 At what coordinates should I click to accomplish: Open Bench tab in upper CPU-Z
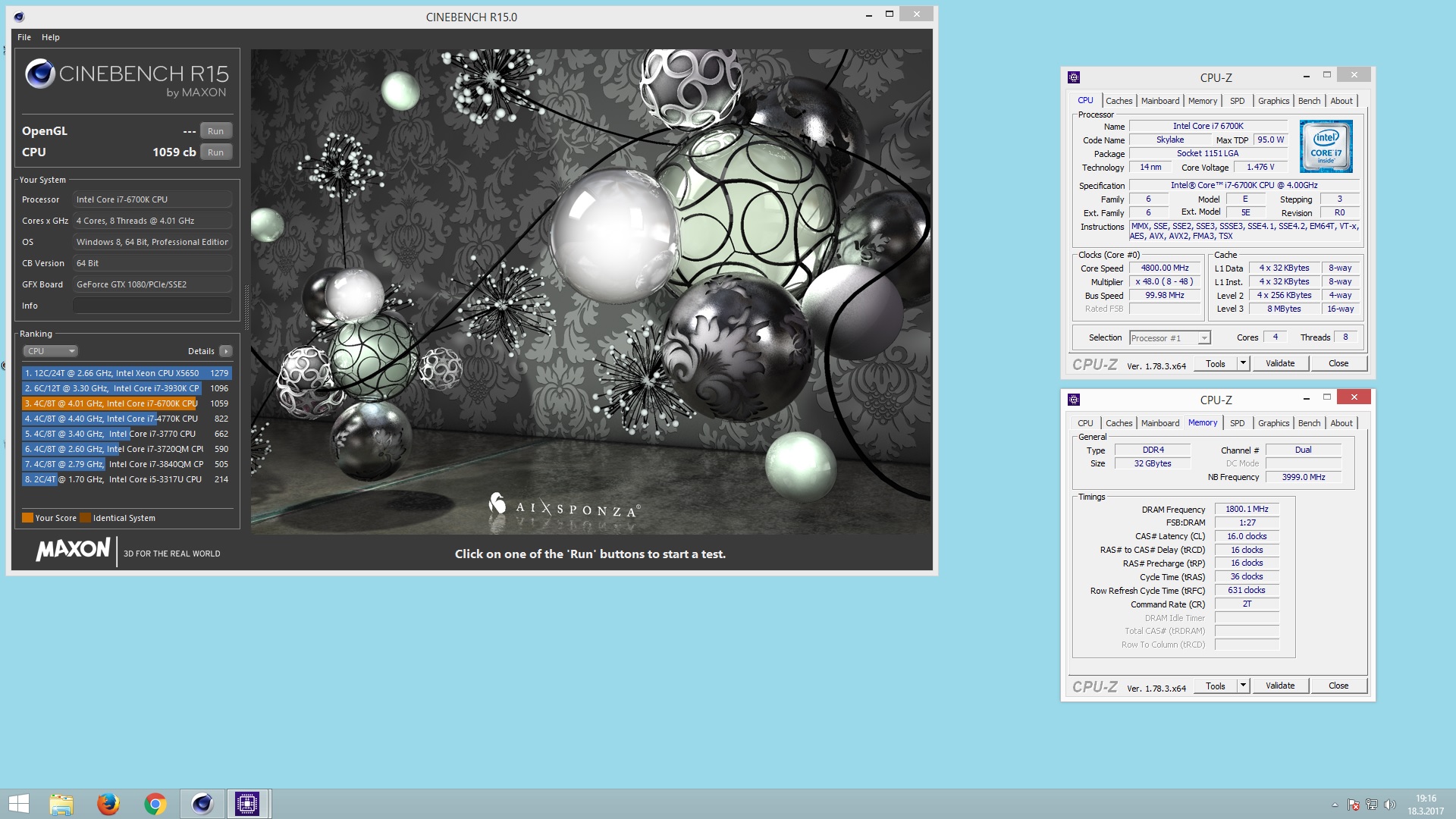tap(1309, 101)
